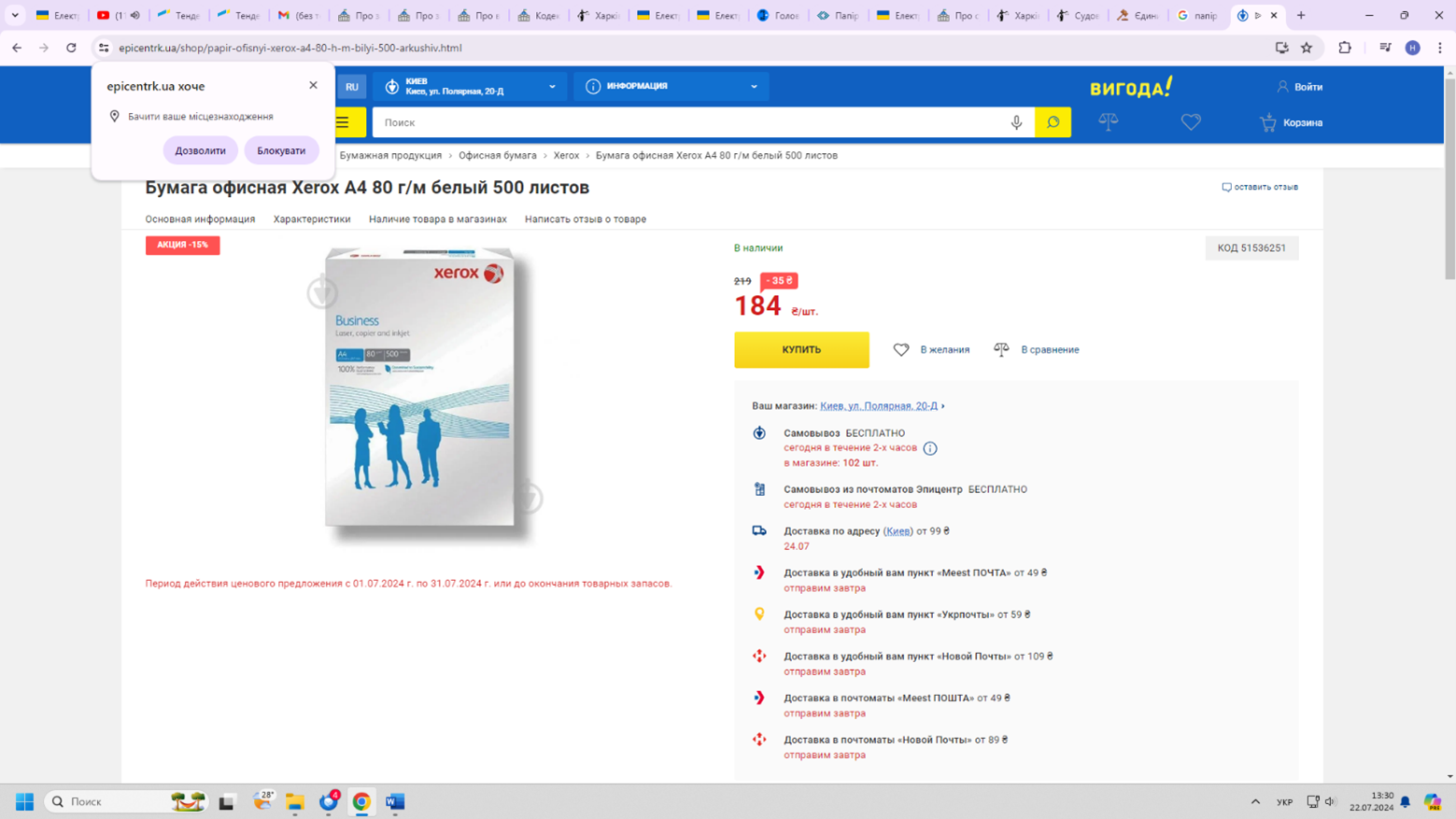The width and height of the screenshot is (1456, 819).
Task: Open the wishlist heart icon in header
Action: (1190, 122)
